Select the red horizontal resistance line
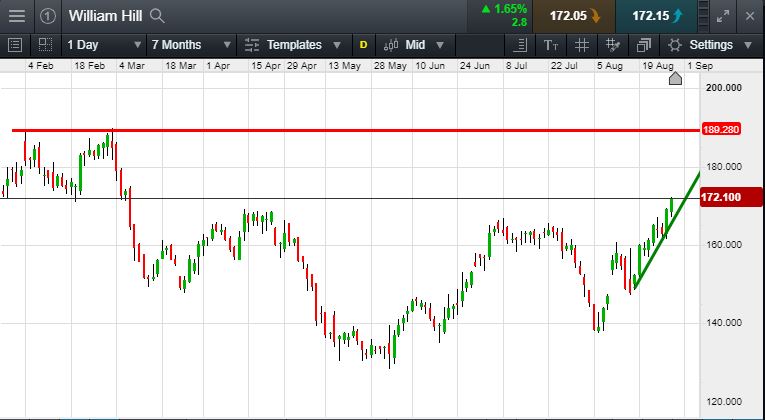The image size is (765, 420). pos(356,130)
